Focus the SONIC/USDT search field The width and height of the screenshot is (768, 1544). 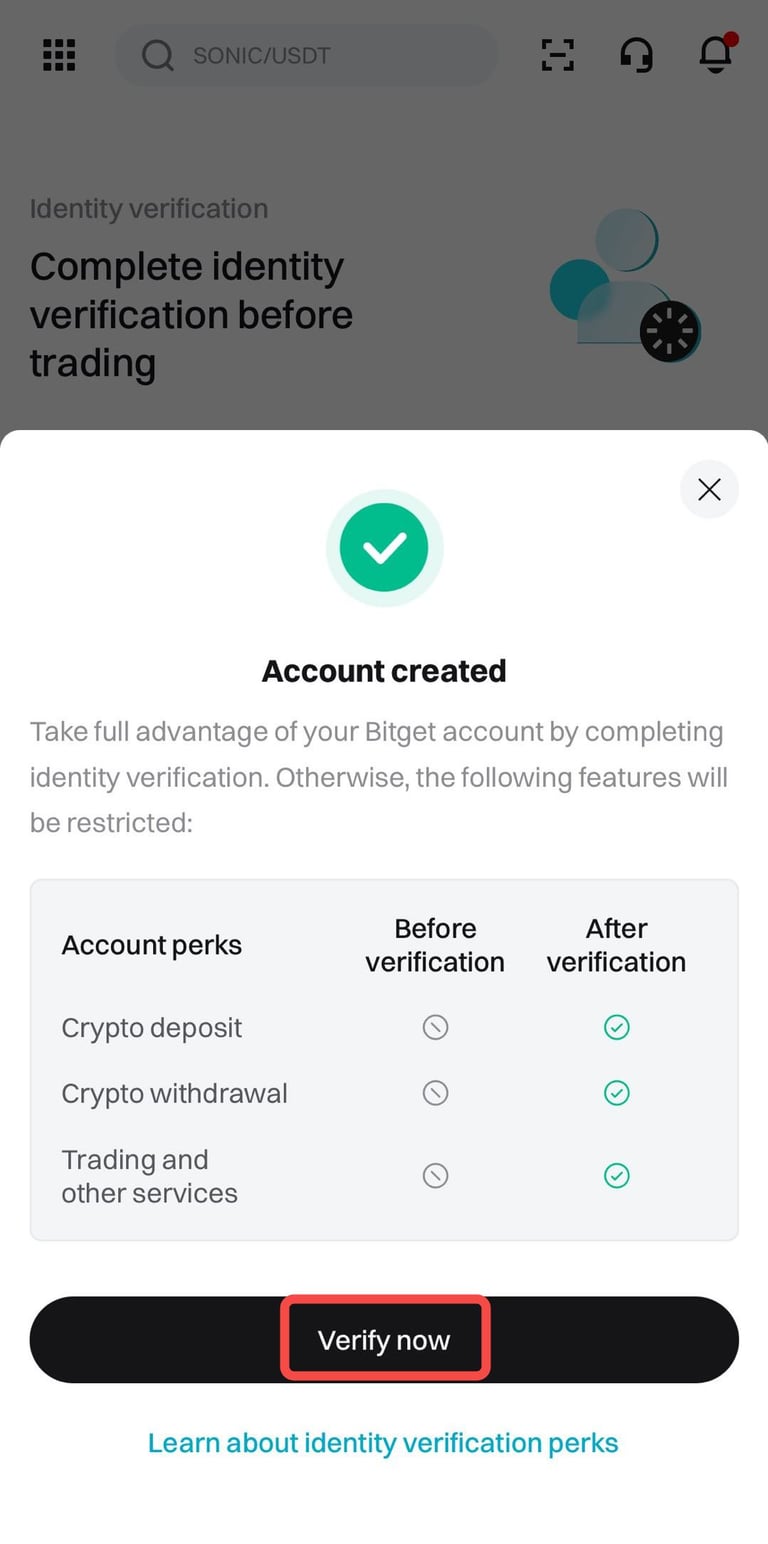[x=320, y=55]
